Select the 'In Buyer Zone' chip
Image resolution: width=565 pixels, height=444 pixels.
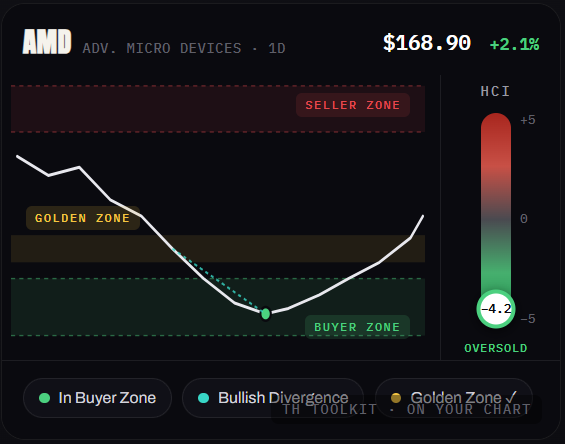97,398
